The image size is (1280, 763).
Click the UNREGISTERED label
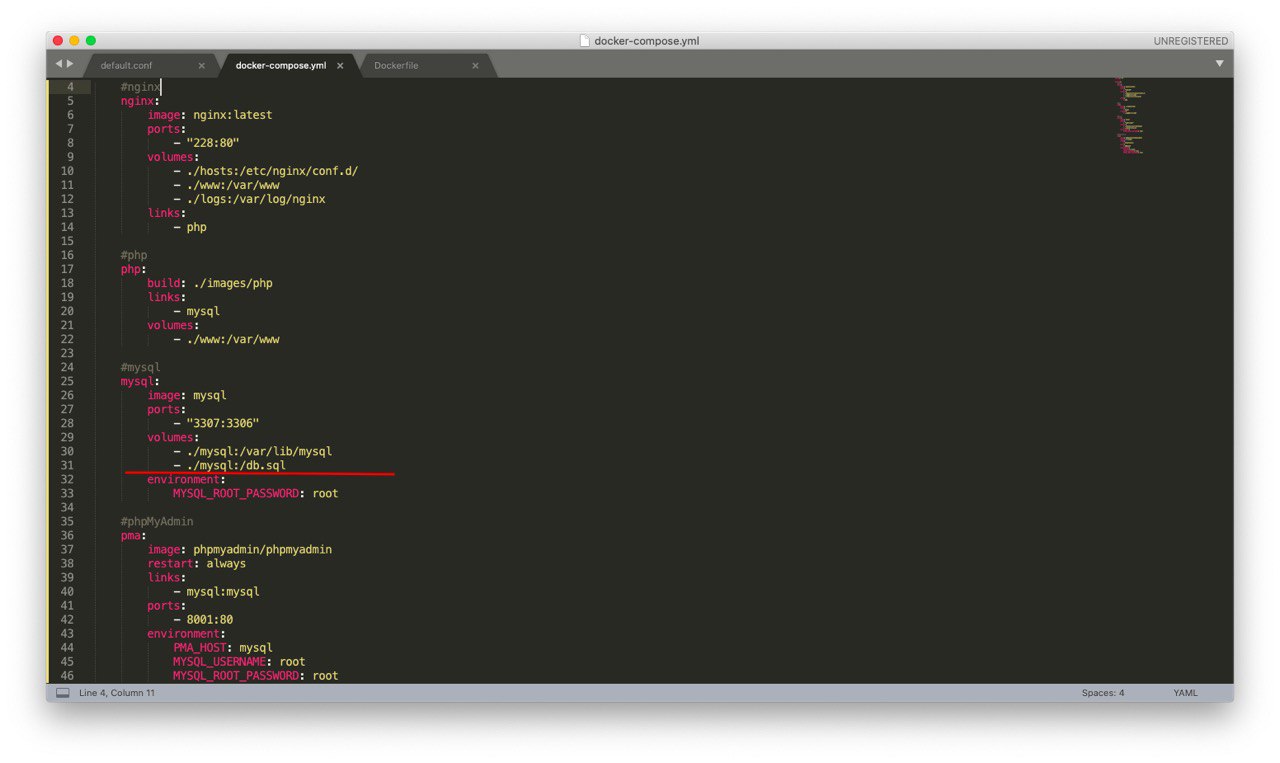tap(1190, 41)
